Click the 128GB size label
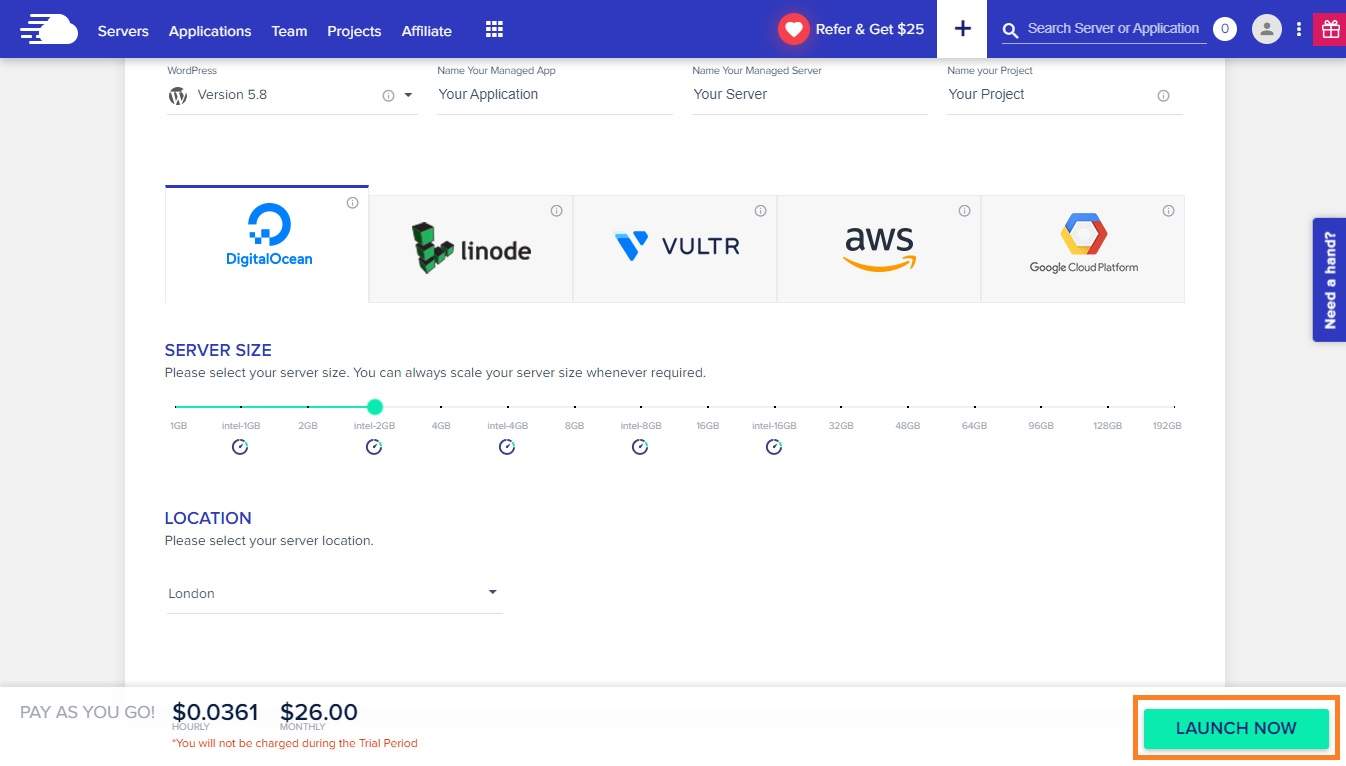1346x766 pixels. (1108, 426)
